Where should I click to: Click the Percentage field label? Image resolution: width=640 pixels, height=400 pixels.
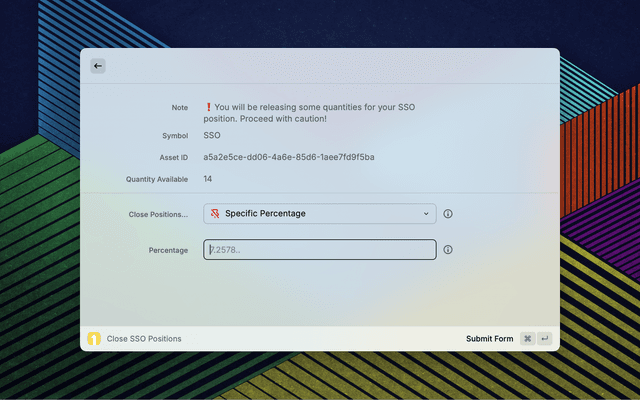(168, 250)
